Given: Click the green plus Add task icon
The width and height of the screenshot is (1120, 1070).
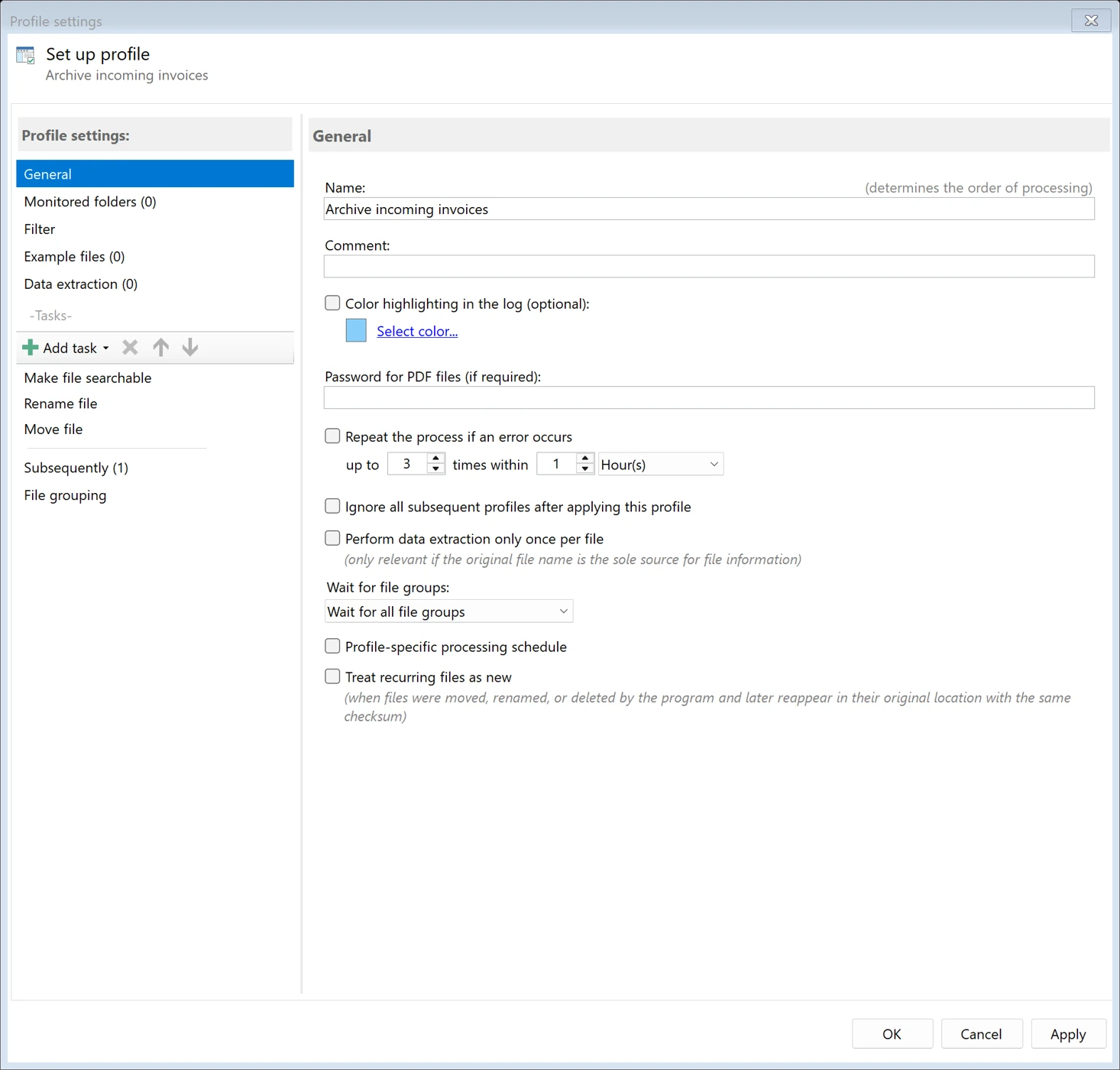Looking at the screenshot, I should [x=31, y=348].
